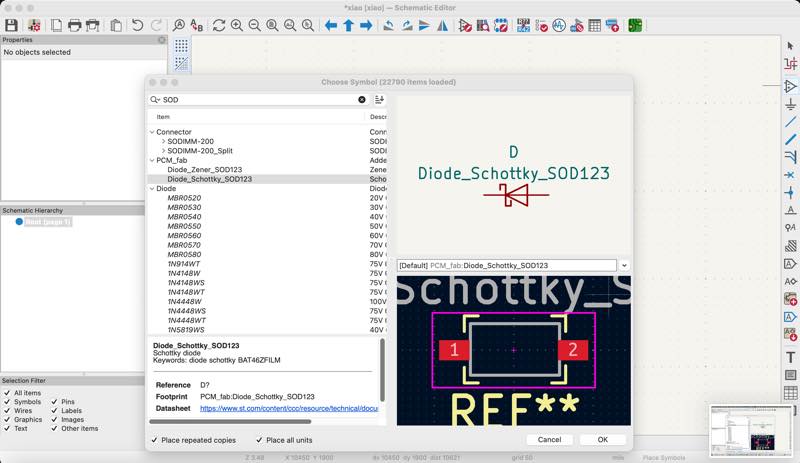Collapse the PCM_fab library node
This screenshot has height=463, width=800.
pyautogui.click(x=152, y=160)
